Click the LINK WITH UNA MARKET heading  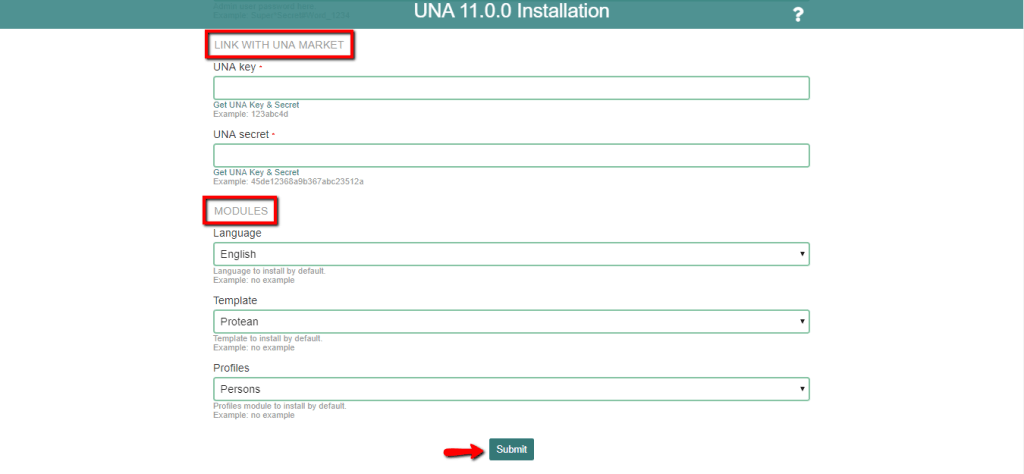pyautogui.click(x=279, y=45)
